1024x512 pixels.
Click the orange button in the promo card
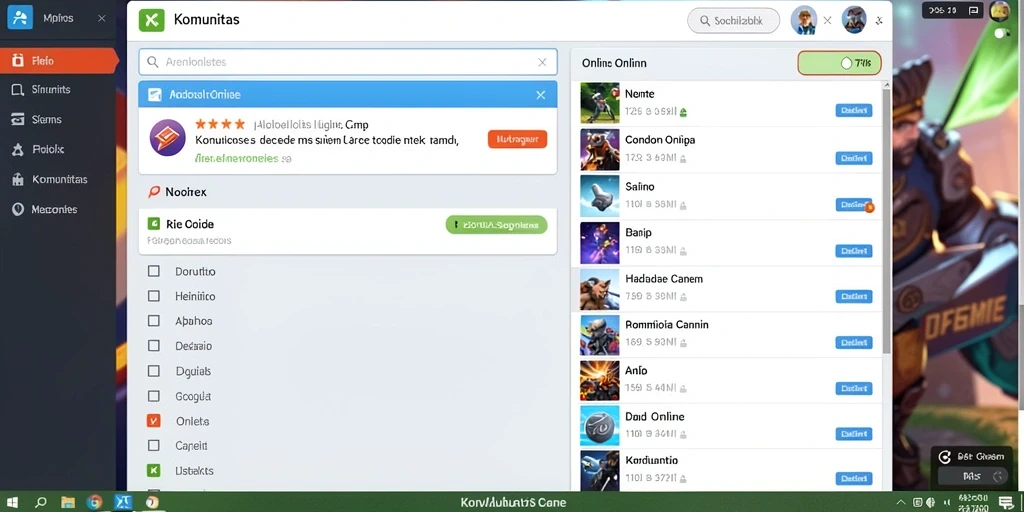517,138
